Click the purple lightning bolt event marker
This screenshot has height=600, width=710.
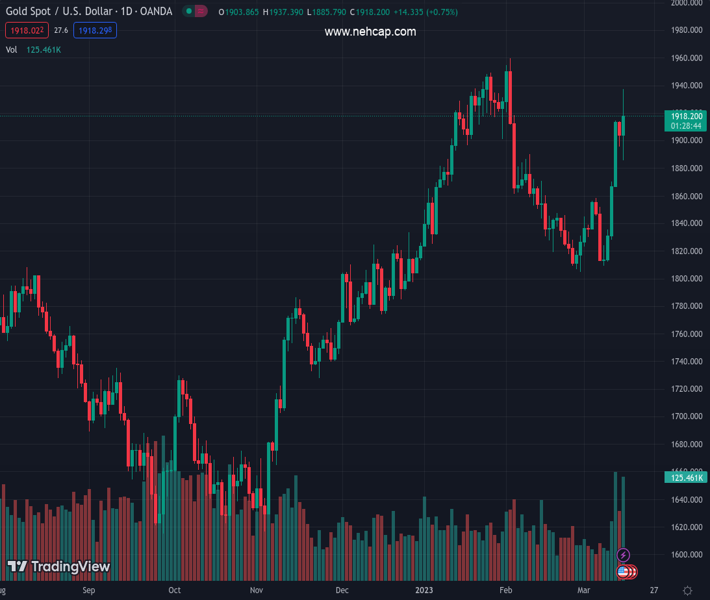pos(624,555)
